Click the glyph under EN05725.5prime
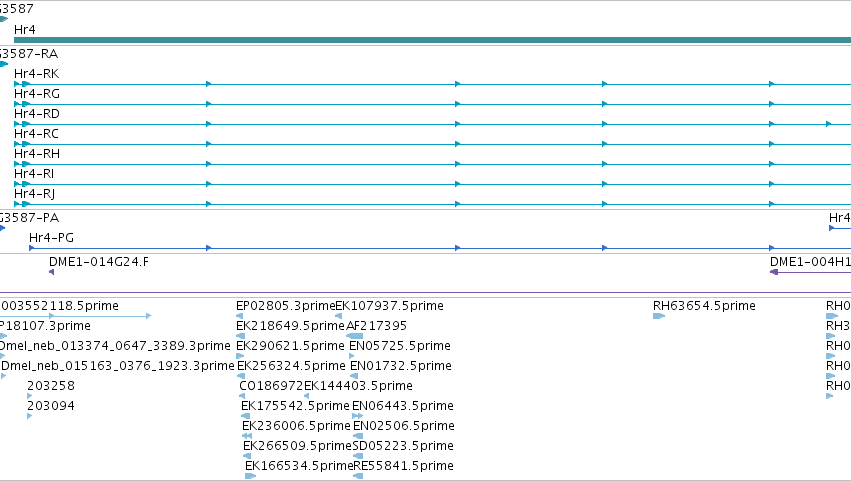Viewport: 851px width, 481px height. click(352, 356)
